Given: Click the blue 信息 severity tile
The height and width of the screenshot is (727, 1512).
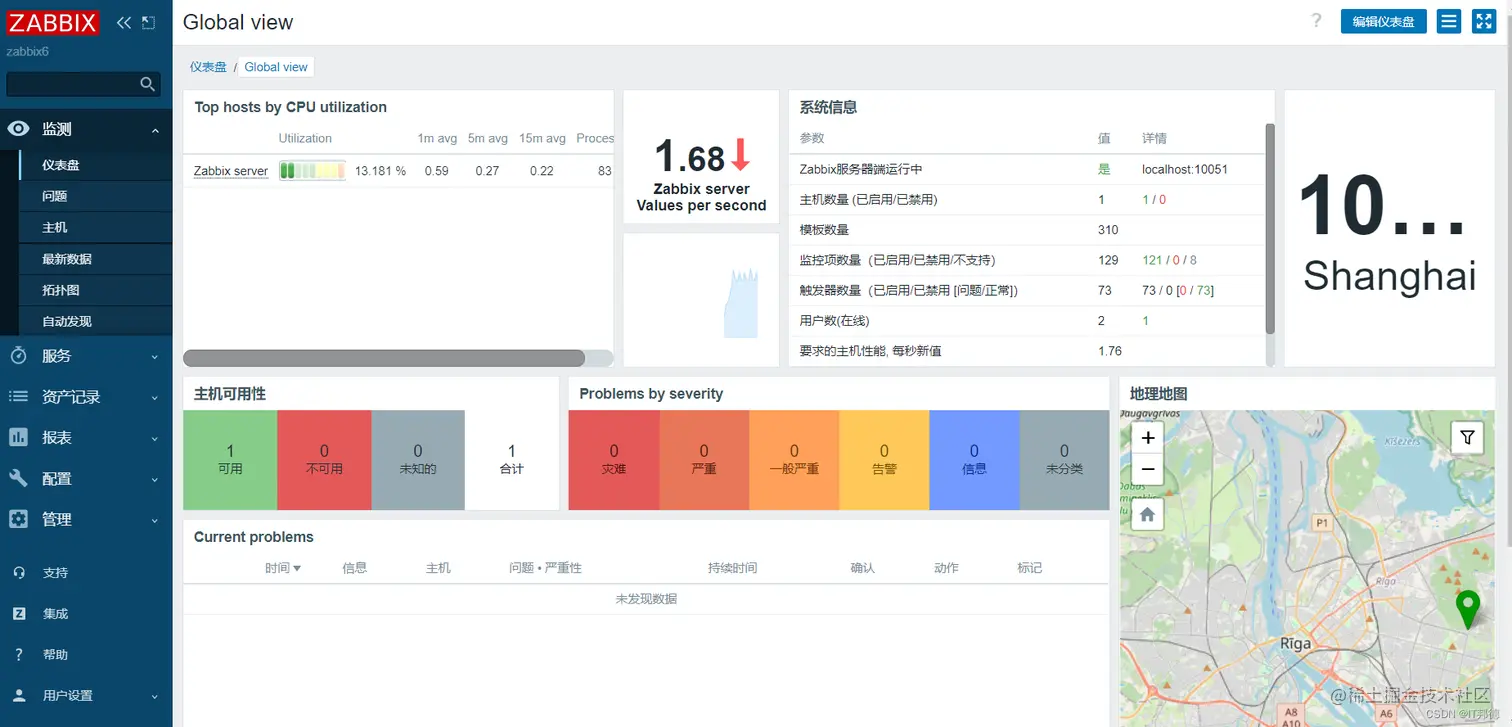Looking at the screenshot, I should (974, 460).
